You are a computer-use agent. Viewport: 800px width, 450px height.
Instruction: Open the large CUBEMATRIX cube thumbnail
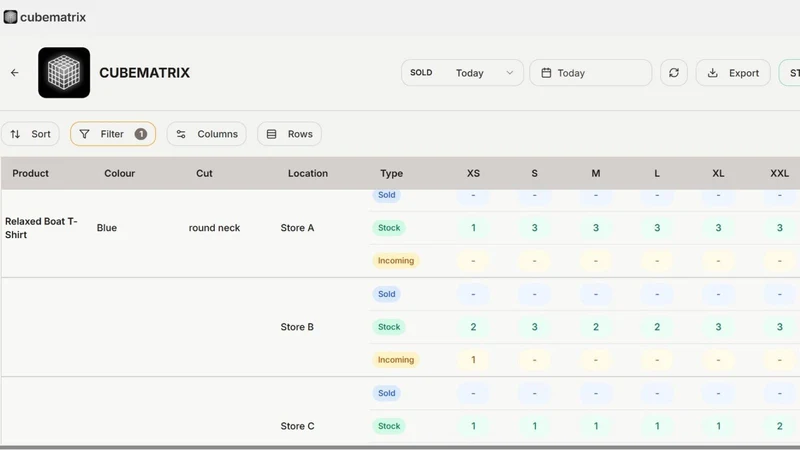[64, 72]
